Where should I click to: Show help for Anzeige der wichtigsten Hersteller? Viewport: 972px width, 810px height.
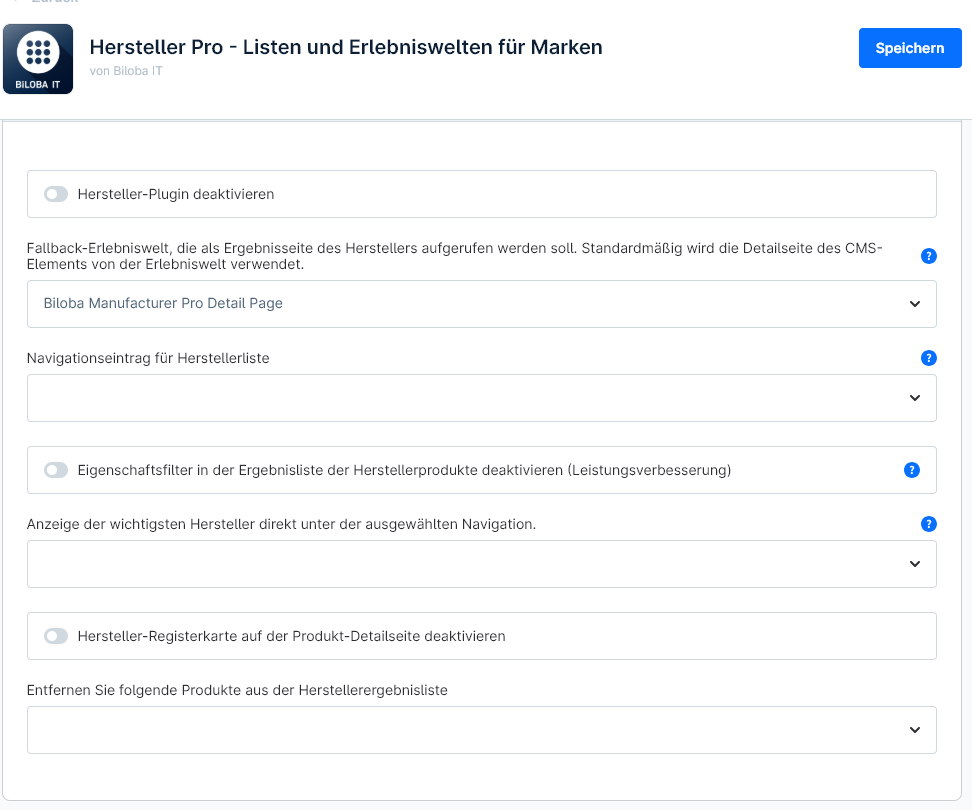coord(928,524)
